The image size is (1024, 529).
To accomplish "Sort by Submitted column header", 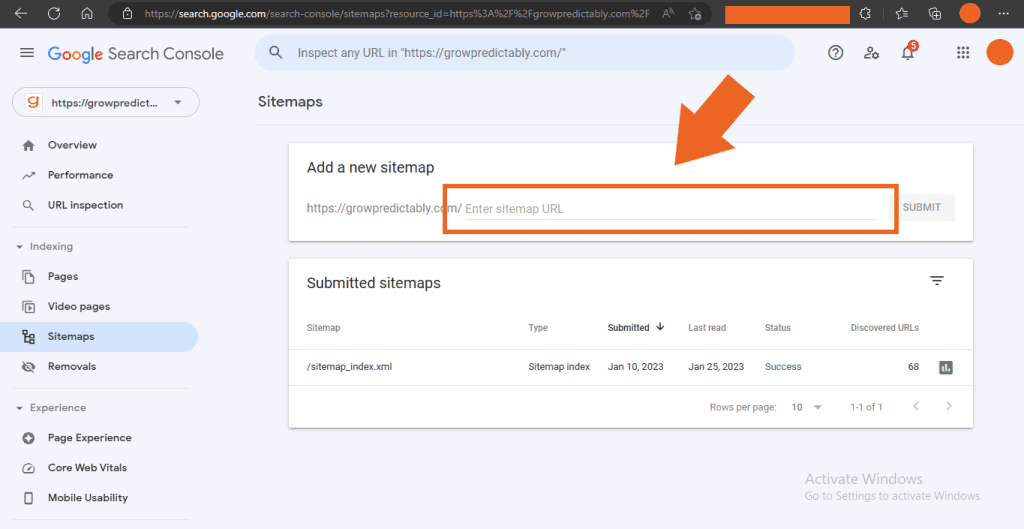I will pos(635,327).
